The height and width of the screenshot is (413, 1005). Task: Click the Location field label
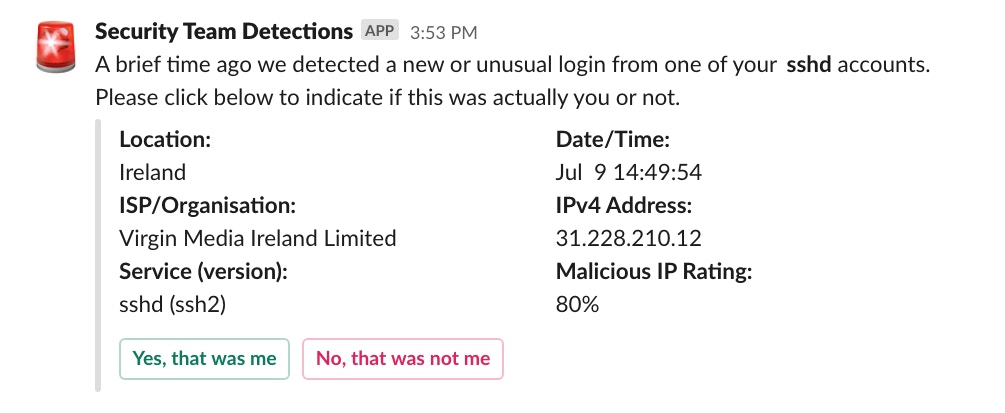coord(165,139)
